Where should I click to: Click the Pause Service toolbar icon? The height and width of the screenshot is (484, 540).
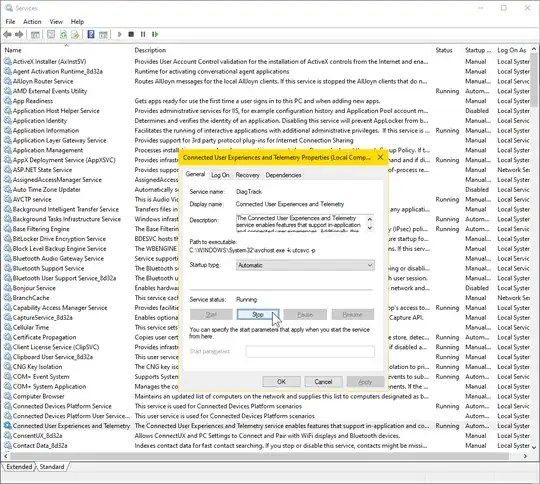[x=143, y=34]
